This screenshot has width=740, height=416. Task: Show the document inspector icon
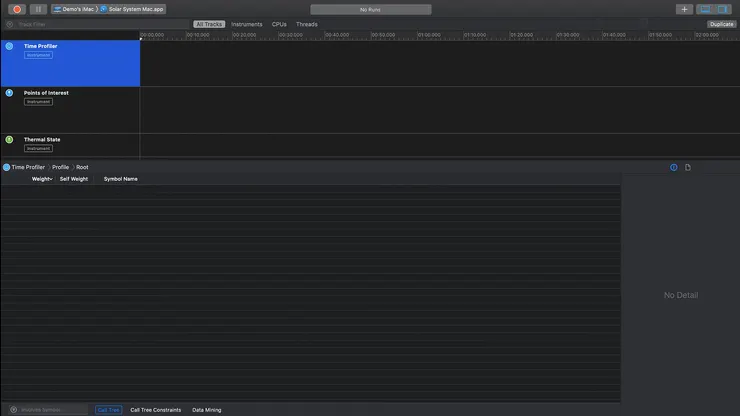click(688, 167)
